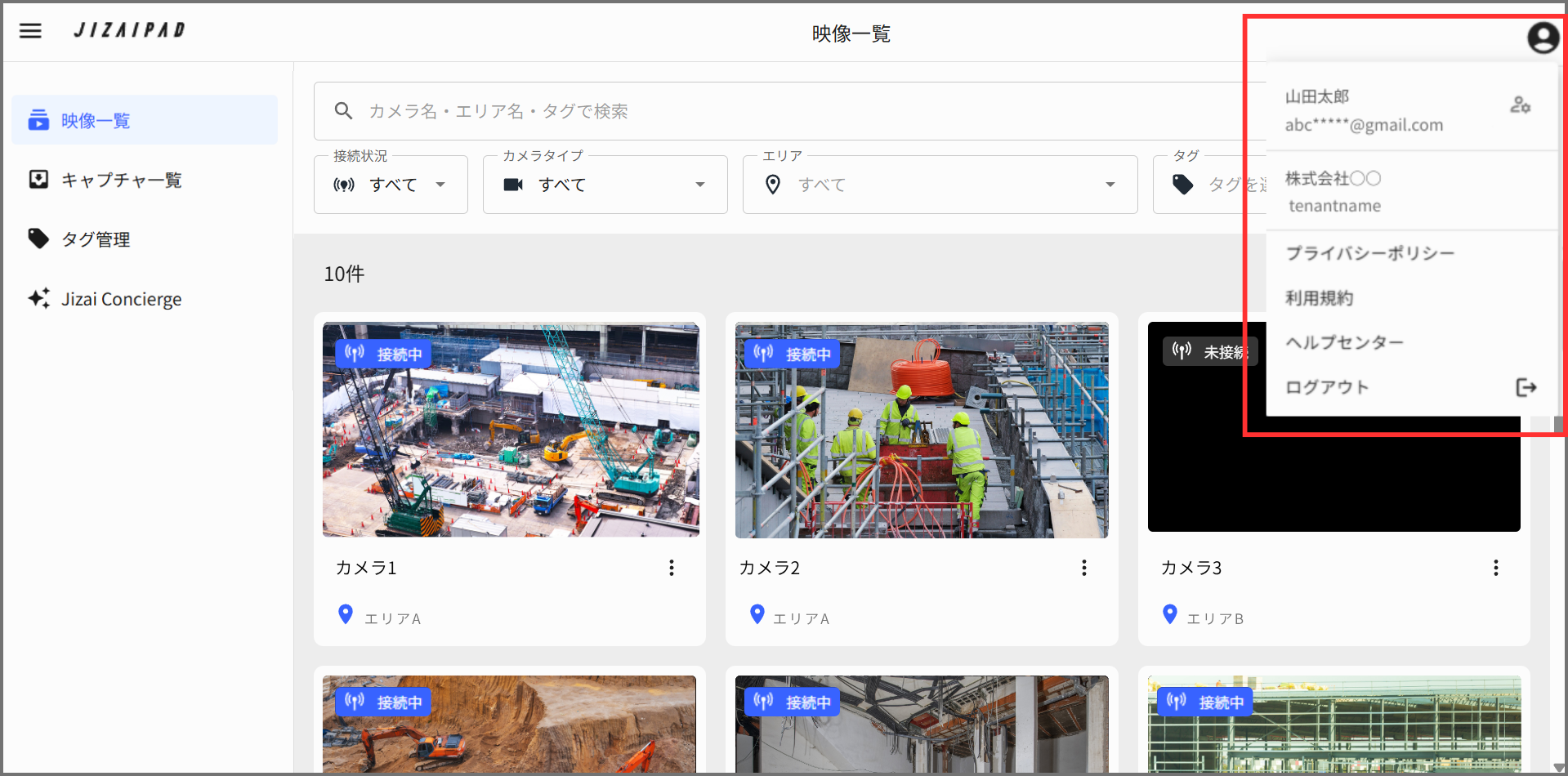Click the カメラ2 title
Image resolution: width=1568 pixels, height=776 pixels.
coord(770,568)
